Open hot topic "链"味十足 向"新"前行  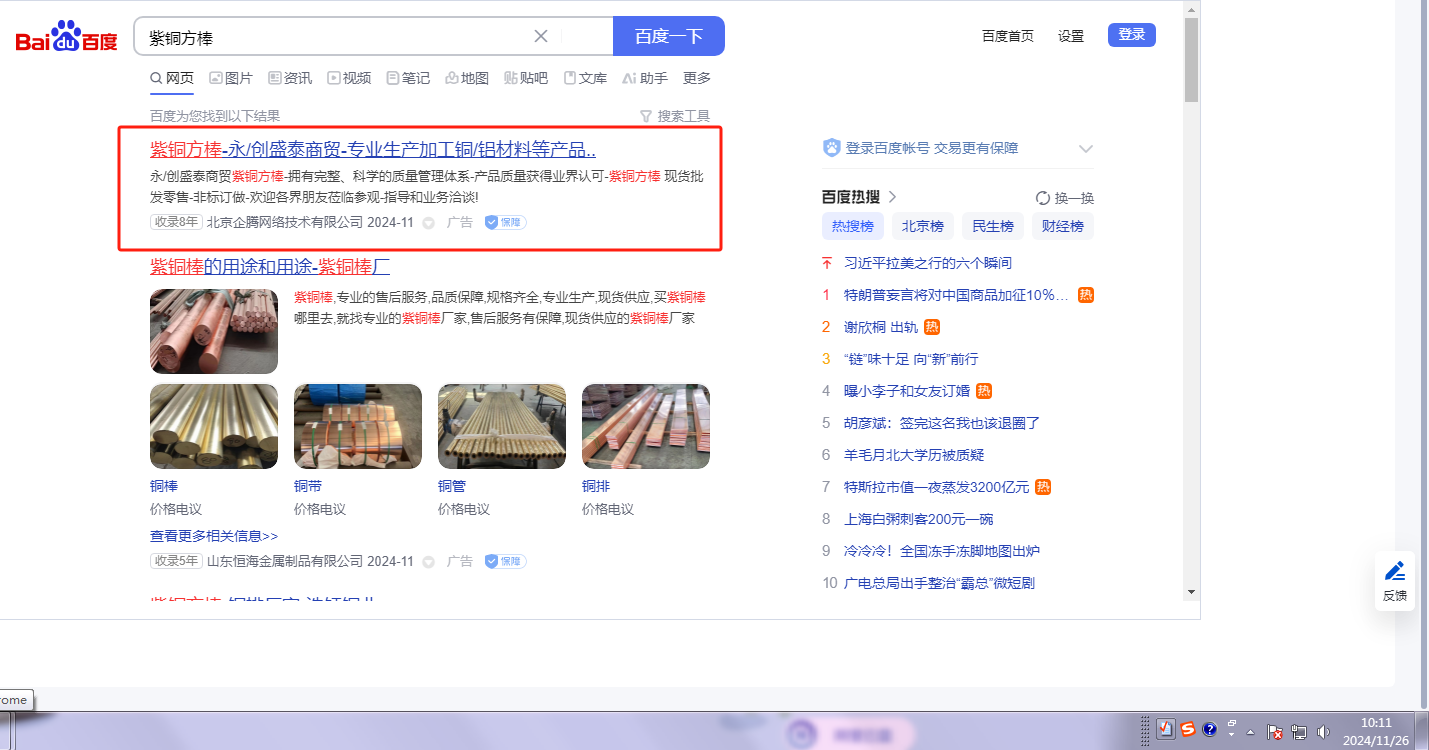(911, 359)
